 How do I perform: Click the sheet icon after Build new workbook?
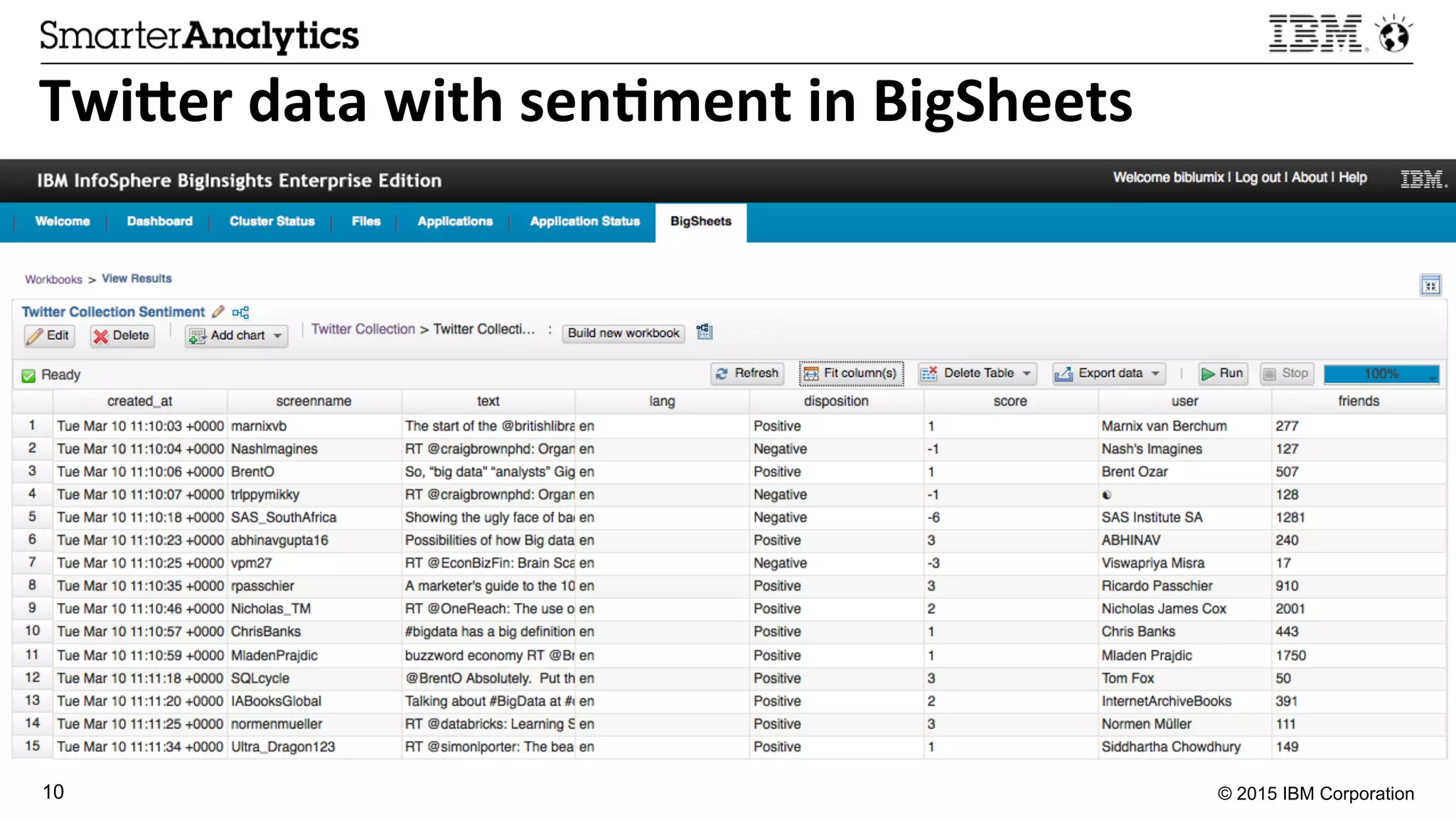[x=705, y=331]
